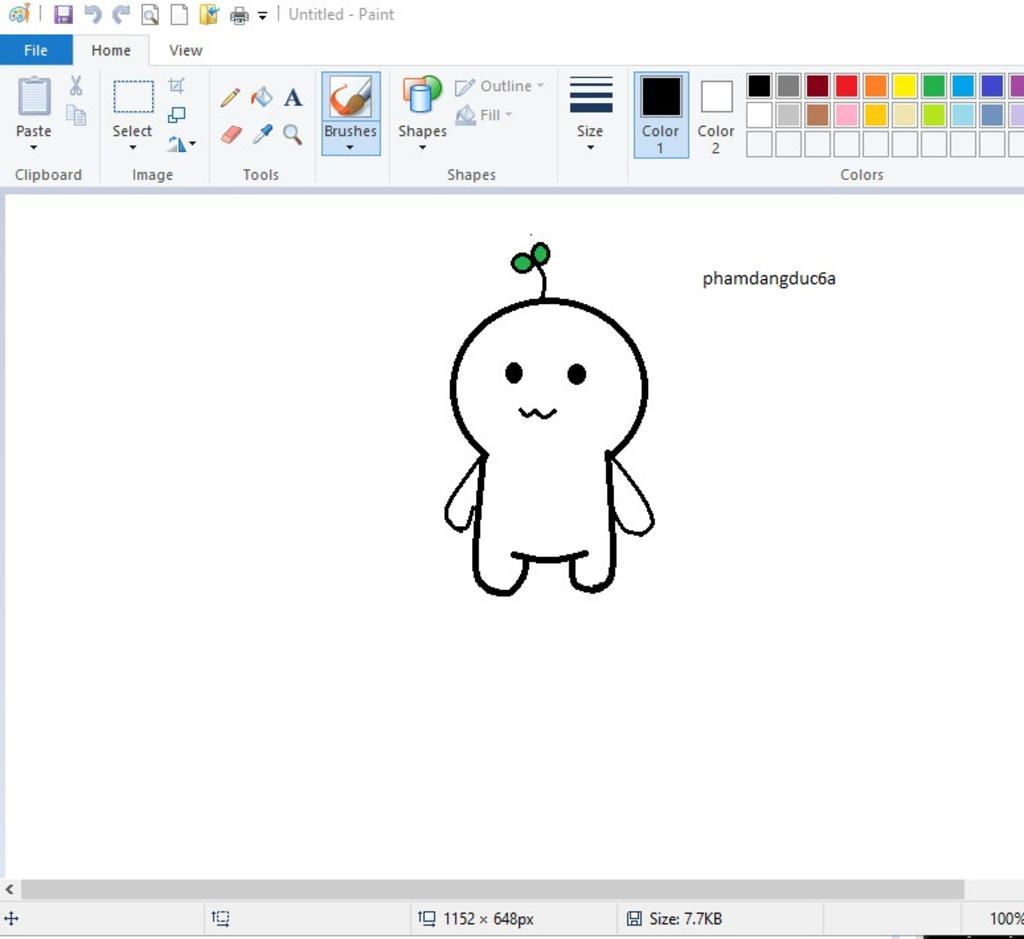Pick the black color swatch
Screen dimensions: 1024x939
pyautogui.click(x=759, y=86)
